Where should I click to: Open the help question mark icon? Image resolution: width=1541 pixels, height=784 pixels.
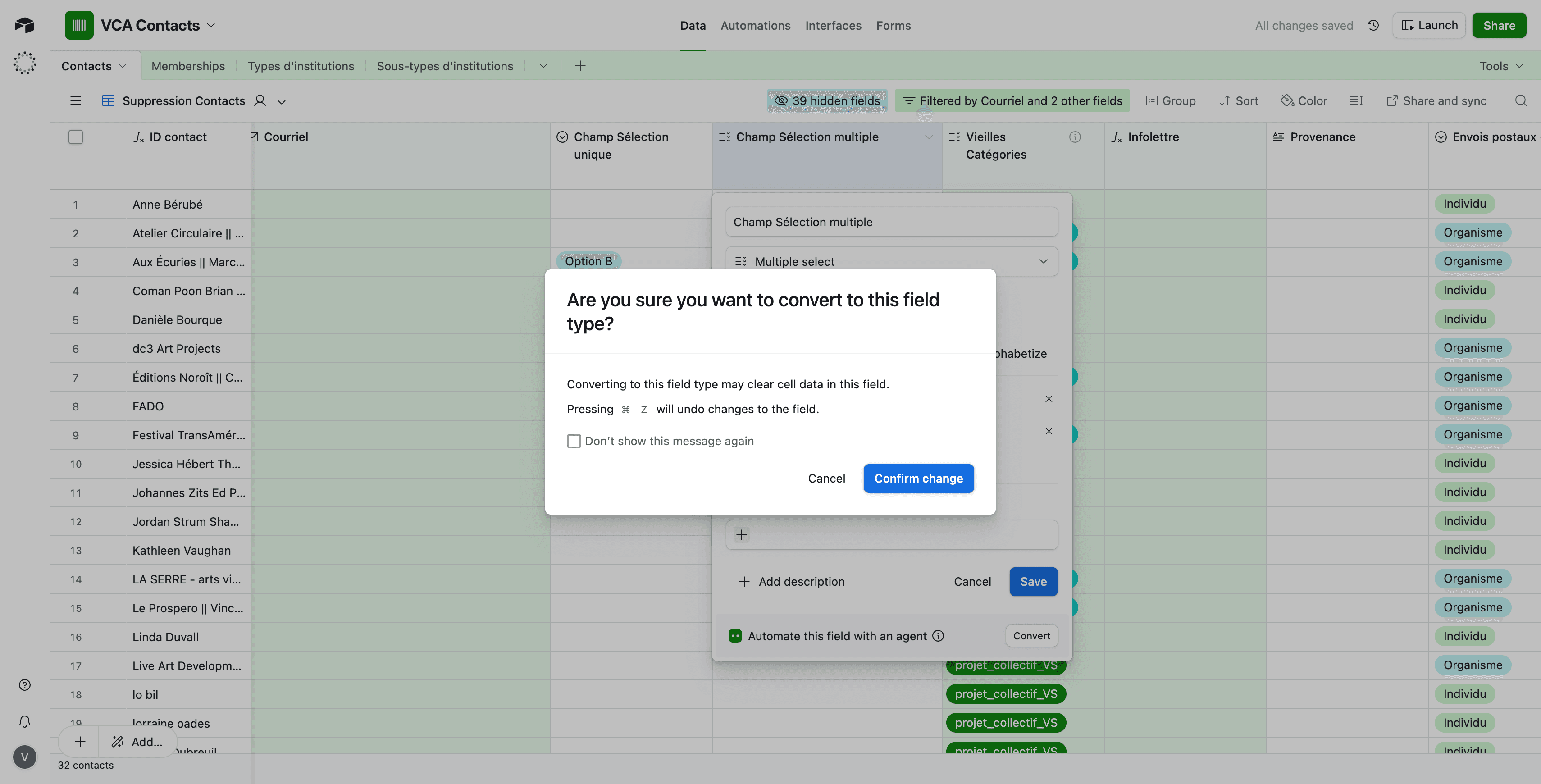pos(24,685)
